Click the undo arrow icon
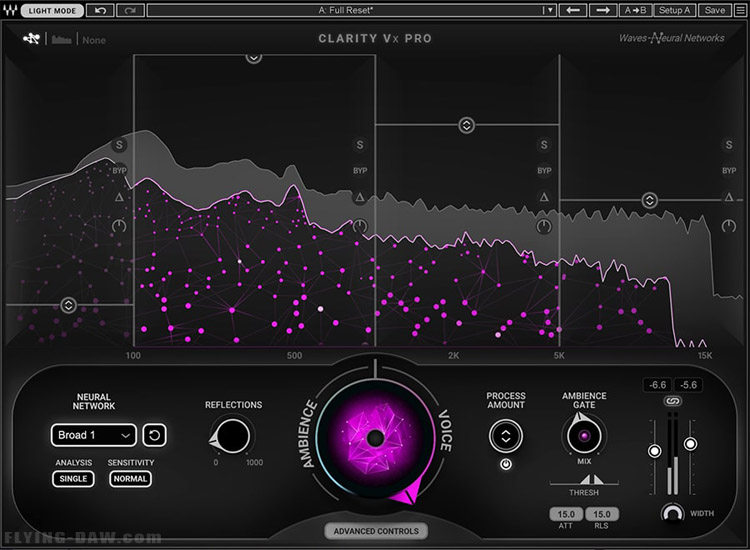The height and width of the screenshot is (550, 750). 100,10
